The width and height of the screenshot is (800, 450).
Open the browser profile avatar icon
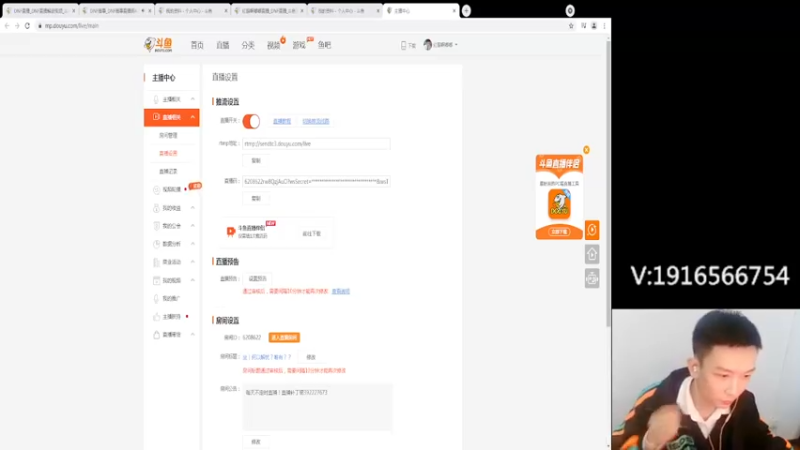[x=594, y=26]
